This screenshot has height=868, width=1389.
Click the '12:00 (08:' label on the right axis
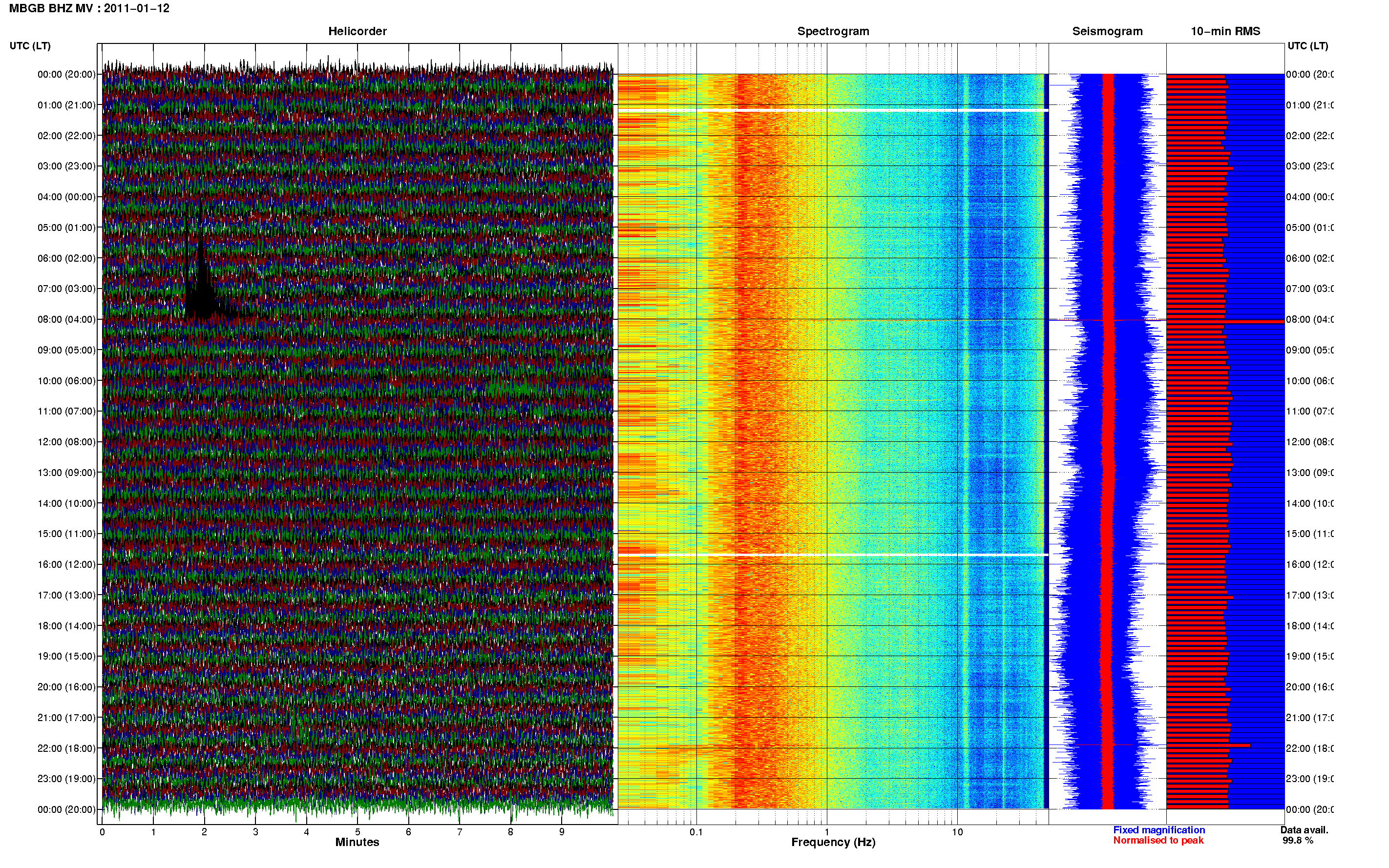[1310, 442]
